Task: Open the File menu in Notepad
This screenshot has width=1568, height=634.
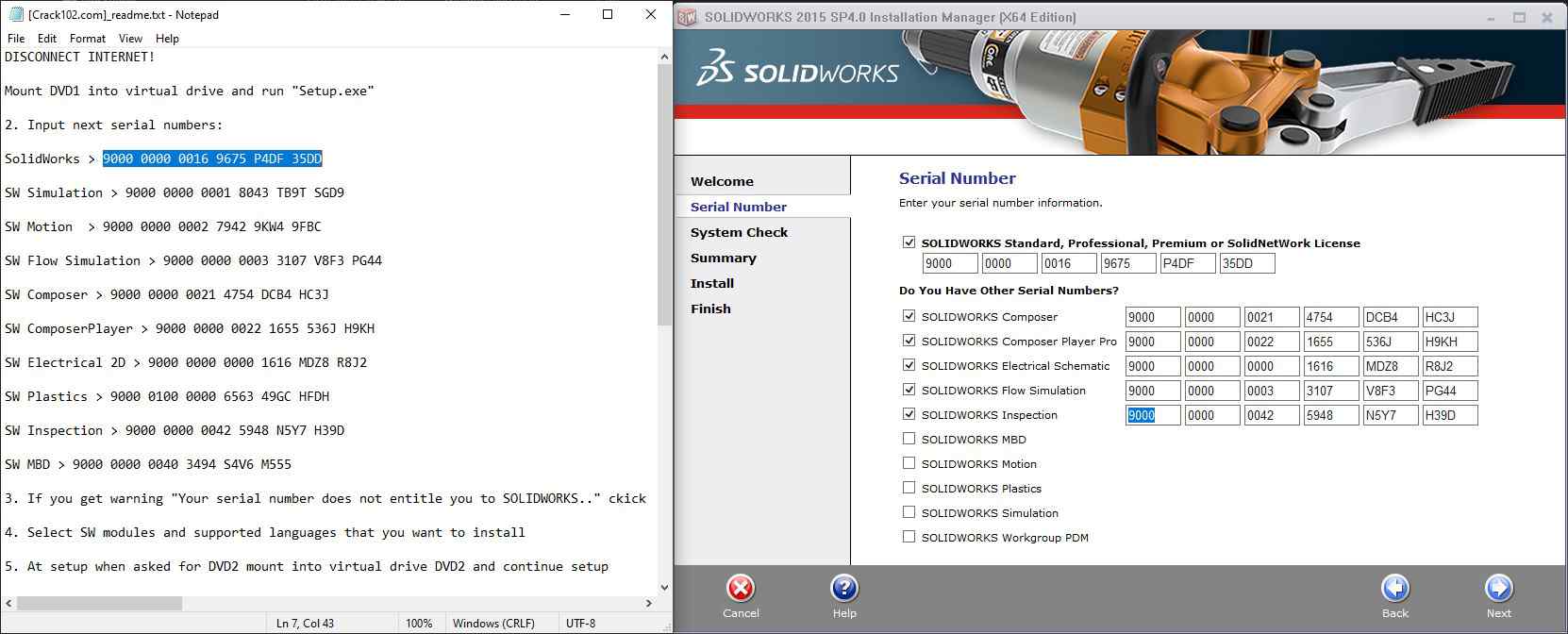Action: coord(16,39)
